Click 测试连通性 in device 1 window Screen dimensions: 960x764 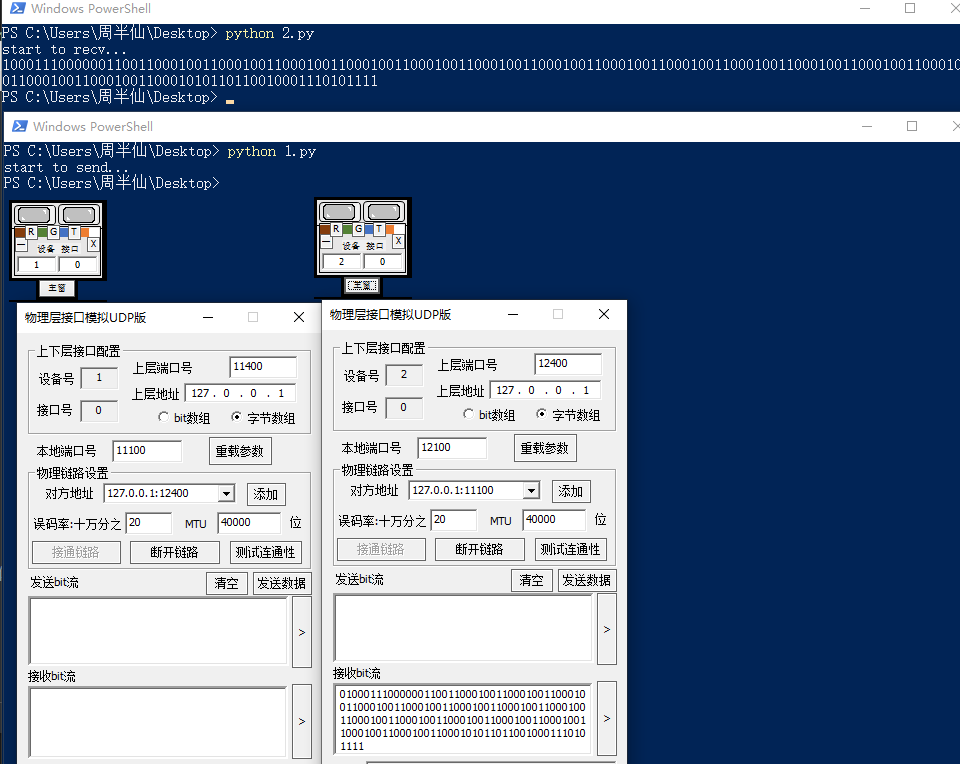(266, 552)
